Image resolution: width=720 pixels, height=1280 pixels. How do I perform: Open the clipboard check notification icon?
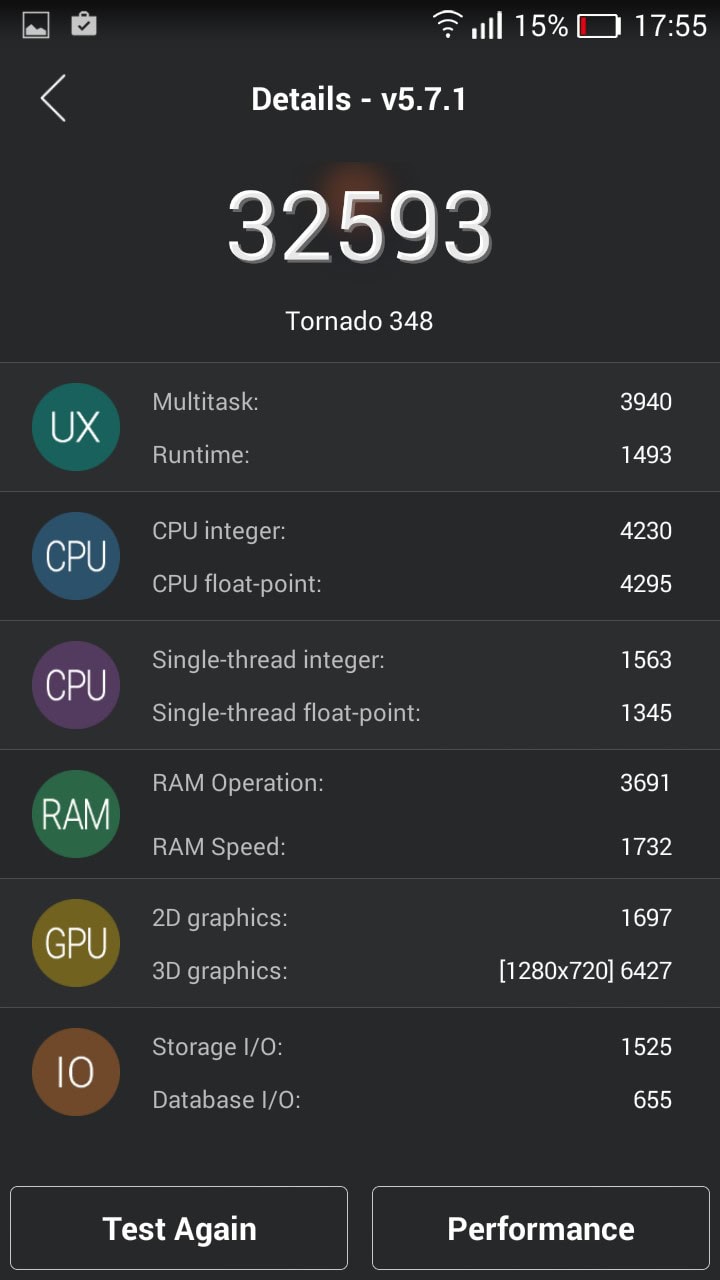[84, 24]
